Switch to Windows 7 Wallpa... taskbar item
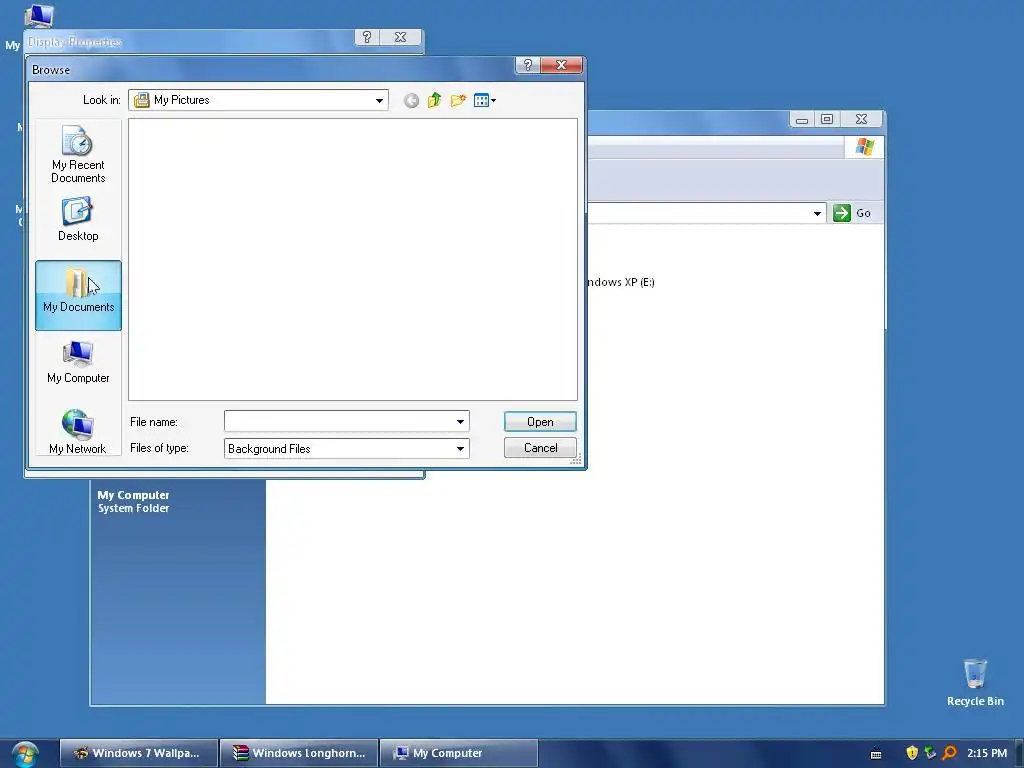Viewport: 1024px width, 768px height. 138,753
